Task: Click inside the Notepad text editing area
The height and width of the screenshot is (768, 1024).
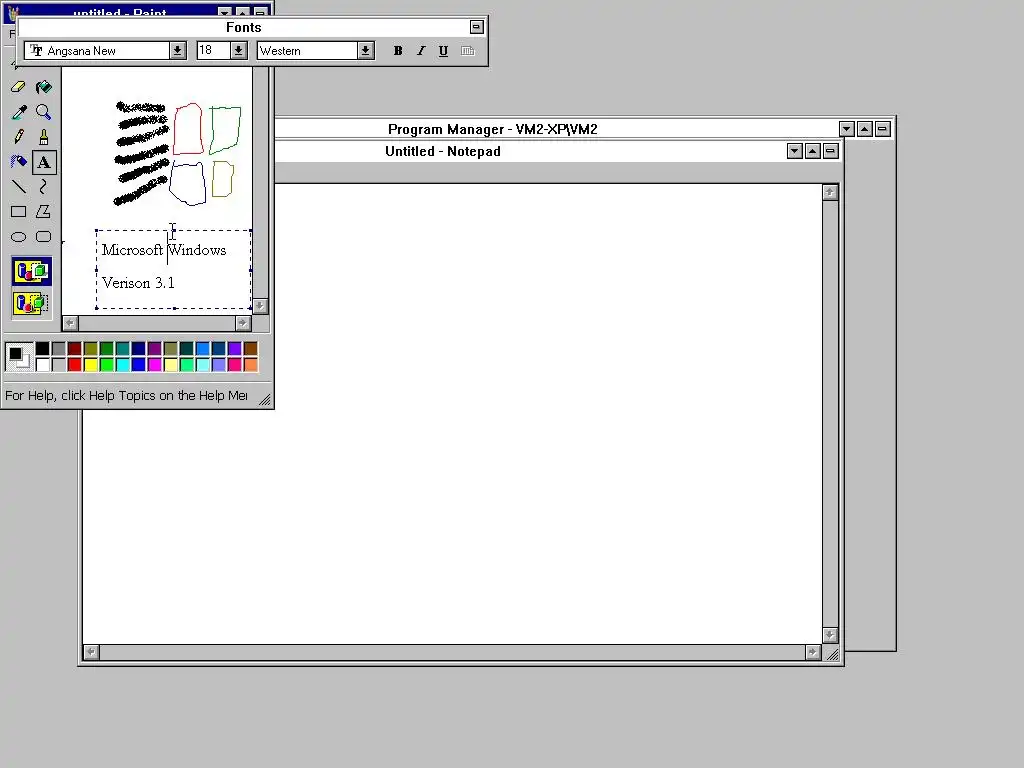Action: click(x=452, y=413)
